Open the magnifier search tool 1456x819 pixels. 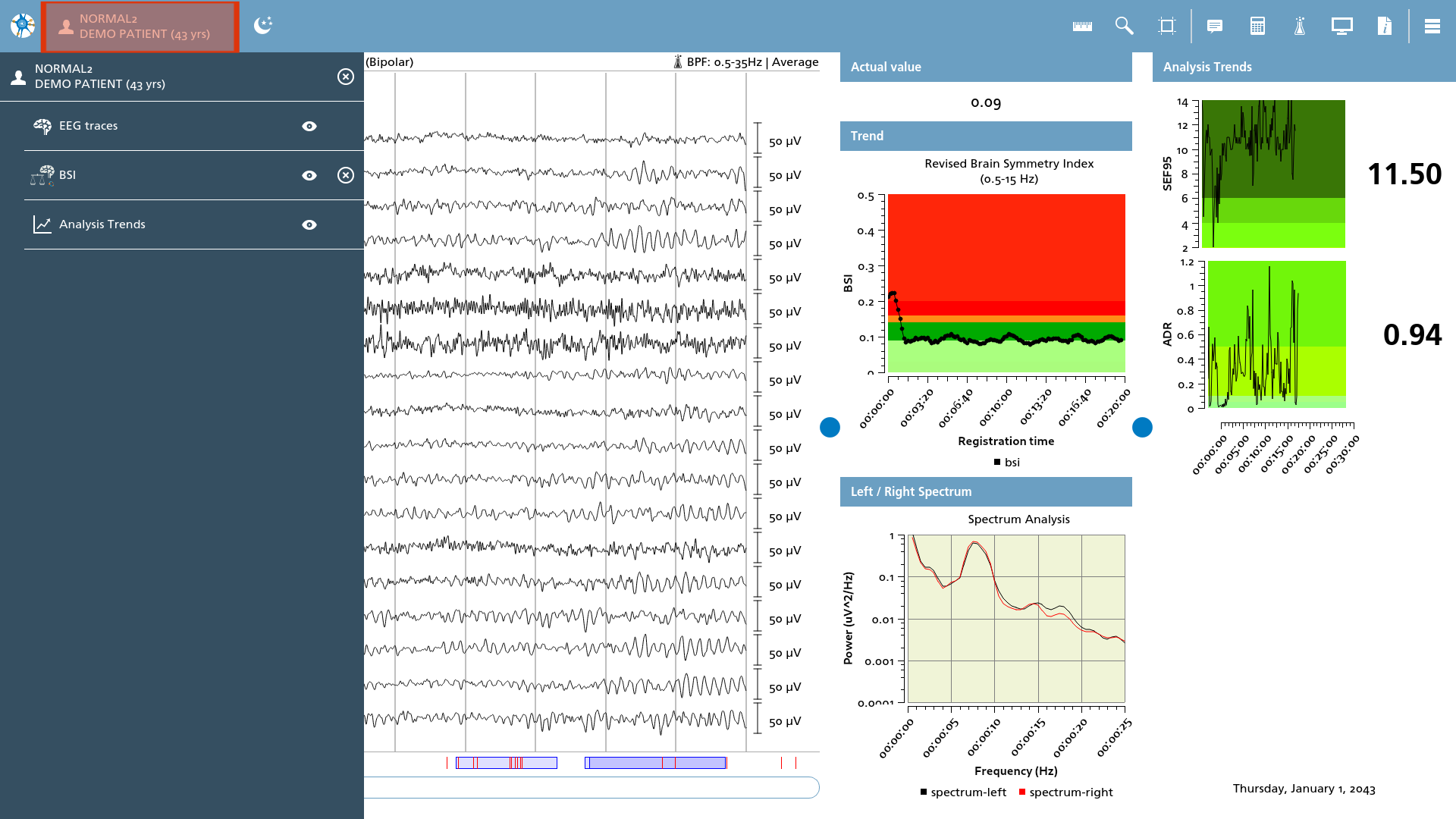coord(1124,26)
